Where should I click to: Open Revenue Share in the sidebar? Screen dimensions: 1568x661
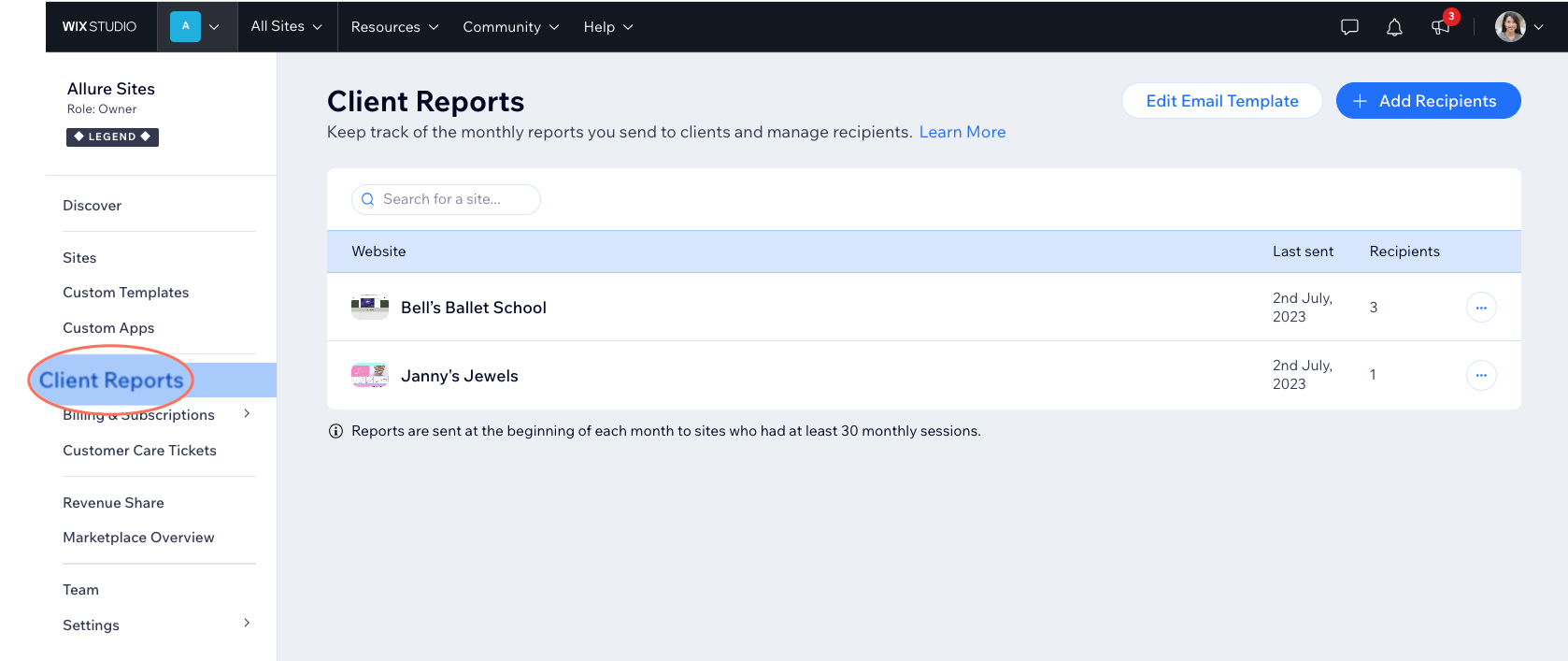pyautogui.click(x=113, y=503)
